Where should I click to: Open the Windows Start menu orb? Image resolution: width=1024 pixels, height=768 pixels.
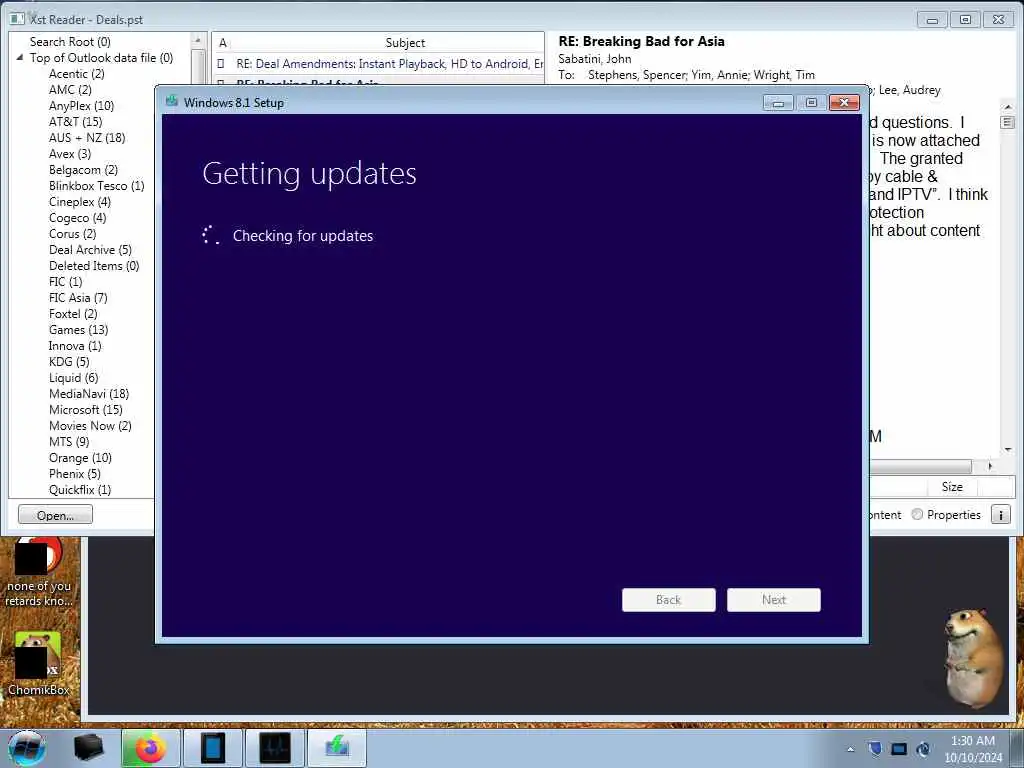coord(27,748)
